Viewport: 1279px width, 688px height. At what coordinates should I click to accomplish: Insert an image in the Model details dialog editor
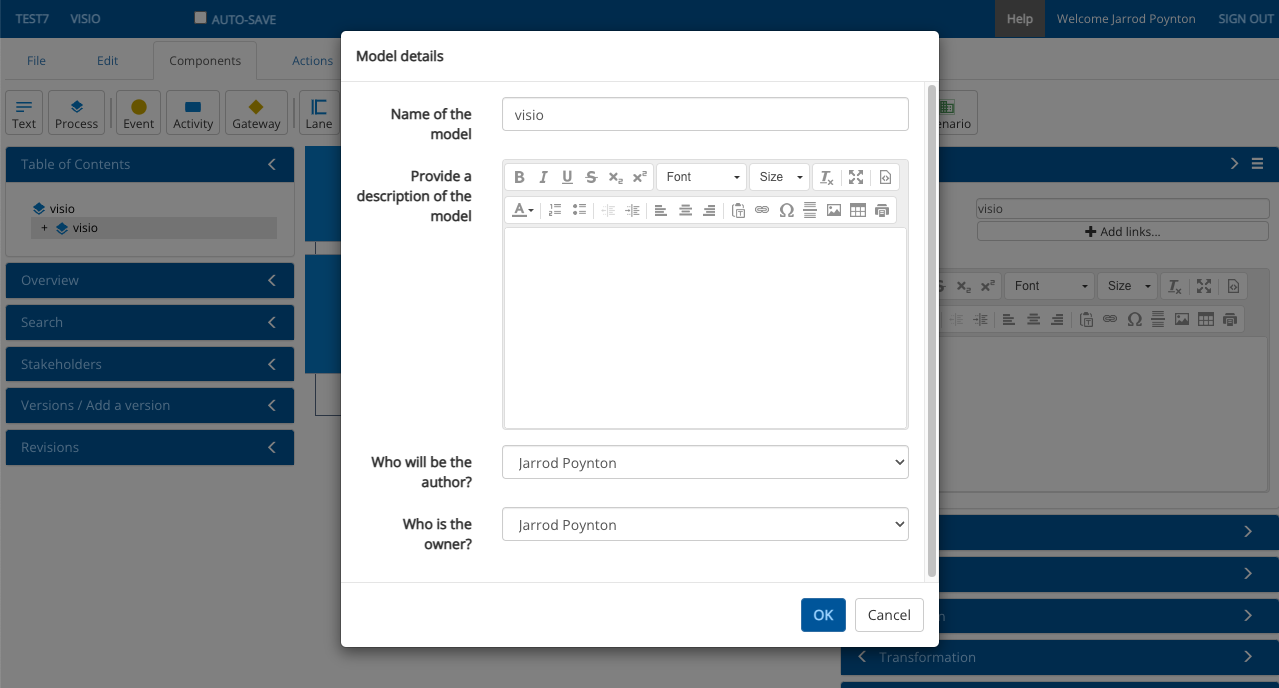[834, 210]
